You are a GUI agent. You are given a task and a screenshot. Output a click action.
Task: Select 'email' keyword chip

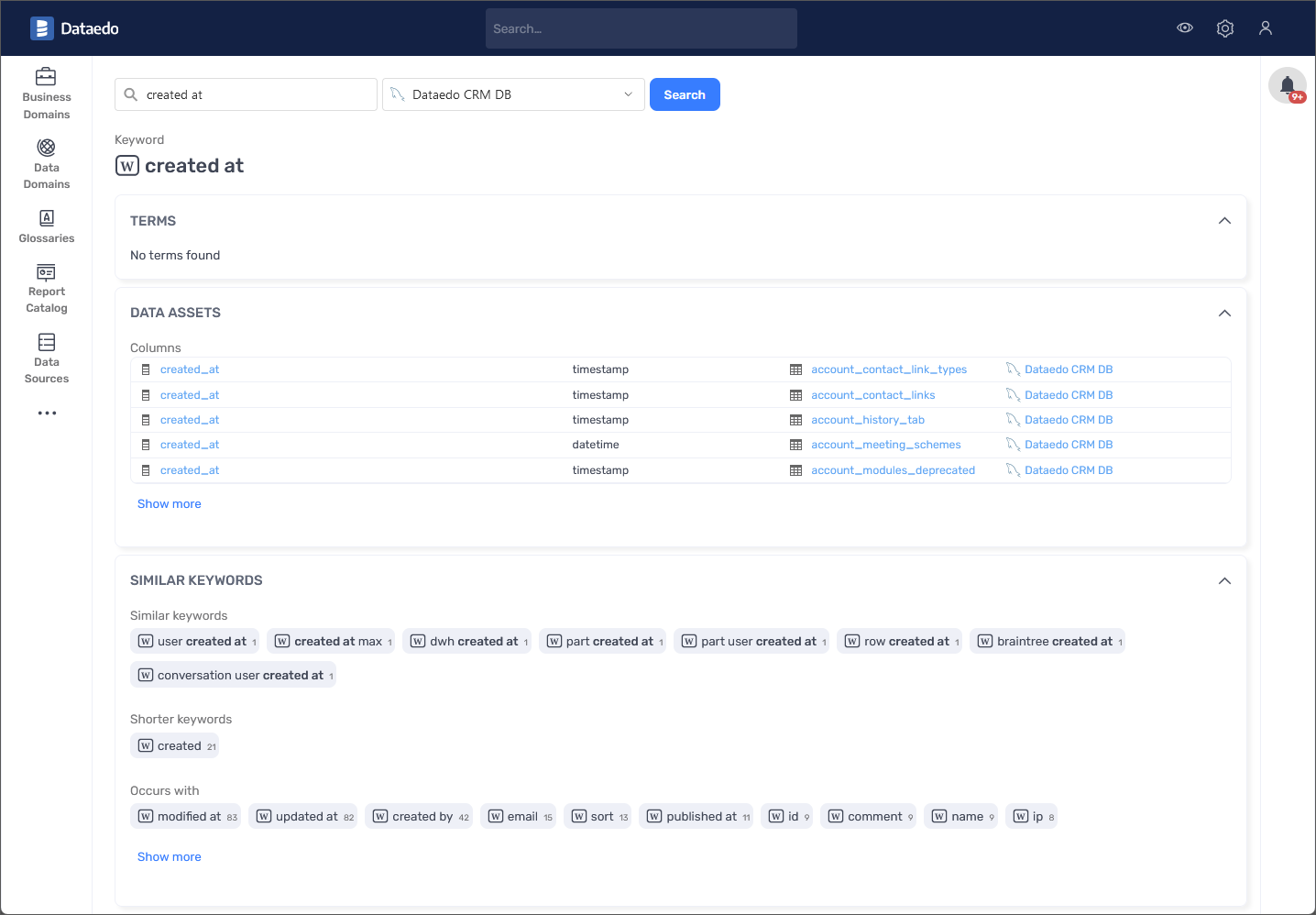tap(519, 817)
